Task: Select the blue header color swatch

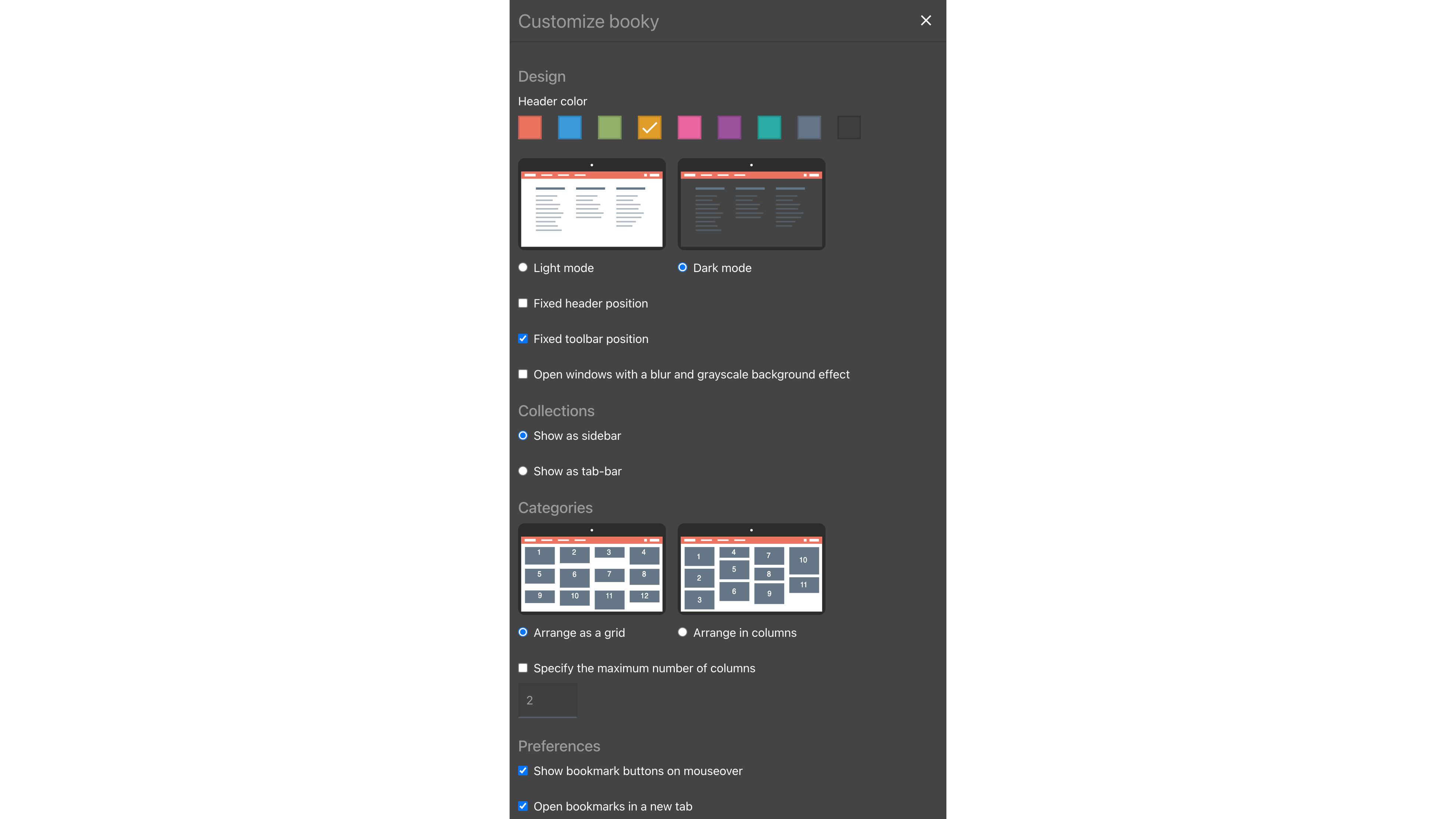Action: point(569,127)
